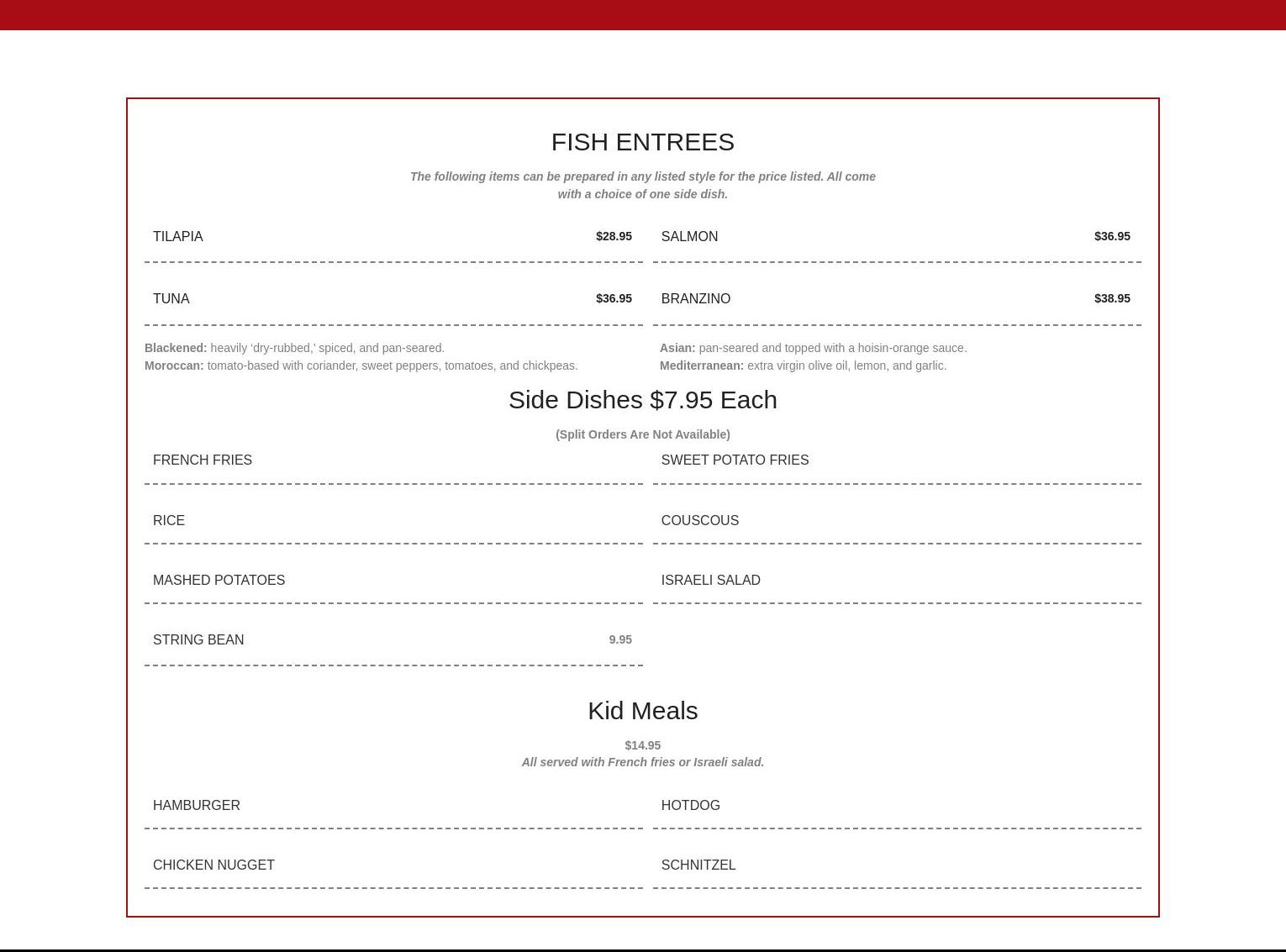Click the Moroccan style description label
The width and height of the screenshot is (1286, 952).
click(x=174, y=366)
